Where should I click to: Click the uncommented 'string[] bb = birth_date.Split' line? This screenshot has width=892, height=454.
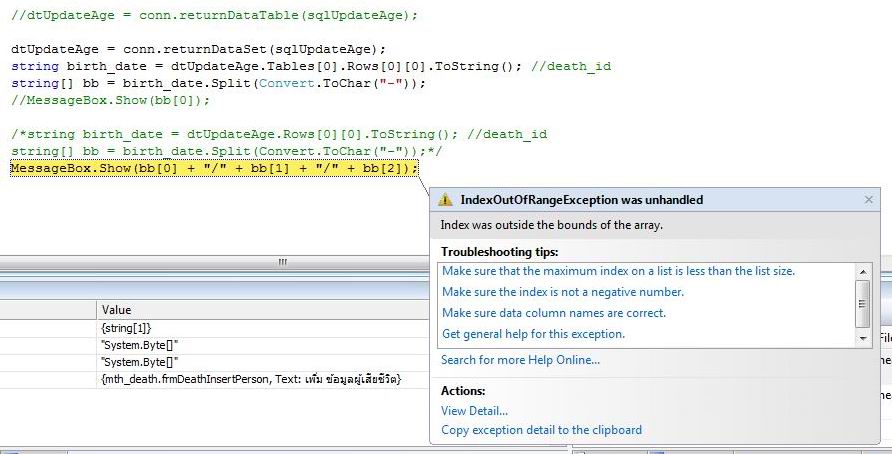[x=218, y=83]
